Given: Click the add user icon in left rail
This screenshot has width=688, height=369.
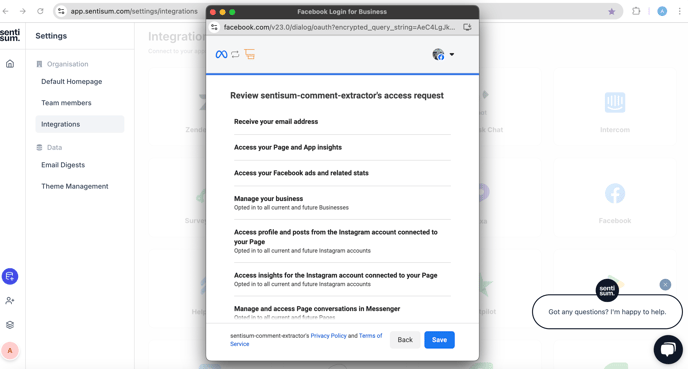Looking at the screenshot, I should (x=10, y=301).
